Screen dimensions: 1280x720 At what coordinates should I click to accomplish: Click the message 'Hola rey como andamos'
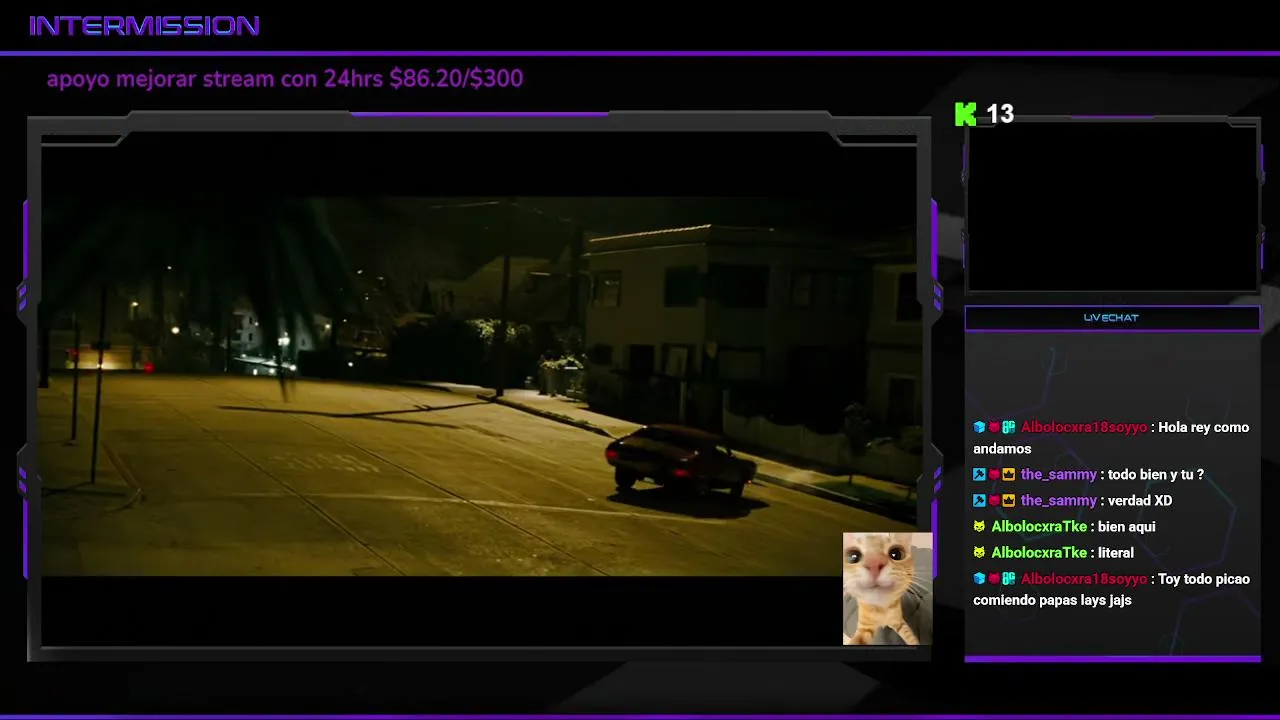[1111, 438]
